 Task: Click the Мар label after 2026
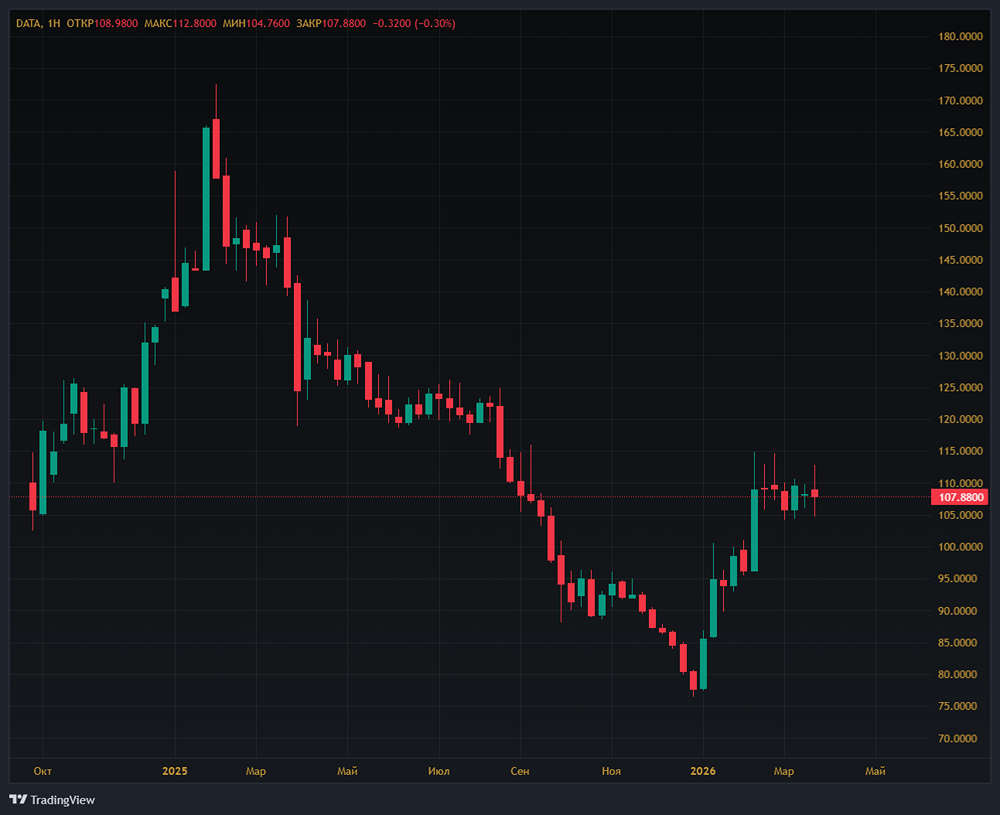click(784, 771)
